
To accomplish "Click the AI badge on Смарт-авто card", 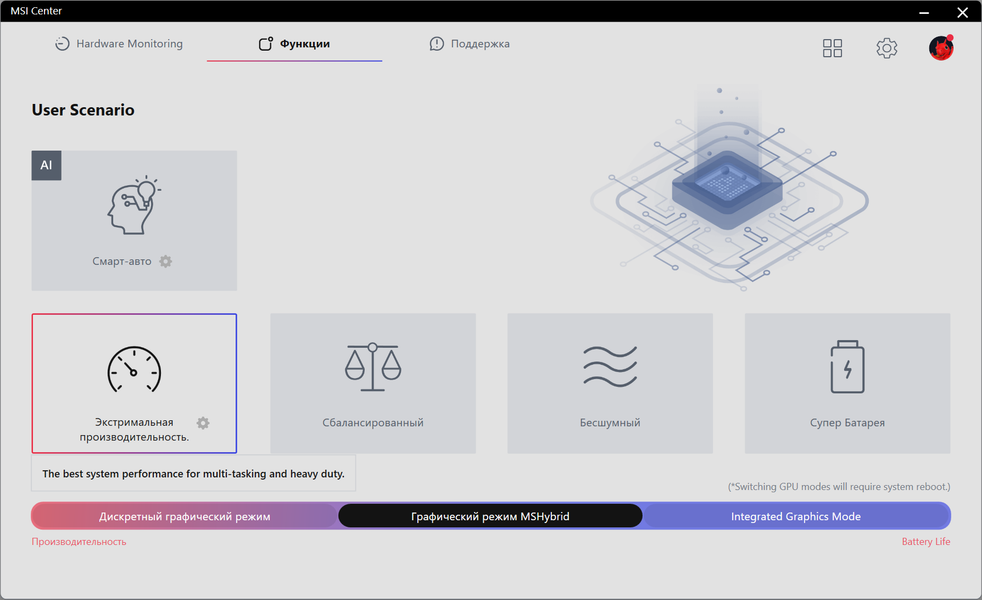I will coord(46,165).
